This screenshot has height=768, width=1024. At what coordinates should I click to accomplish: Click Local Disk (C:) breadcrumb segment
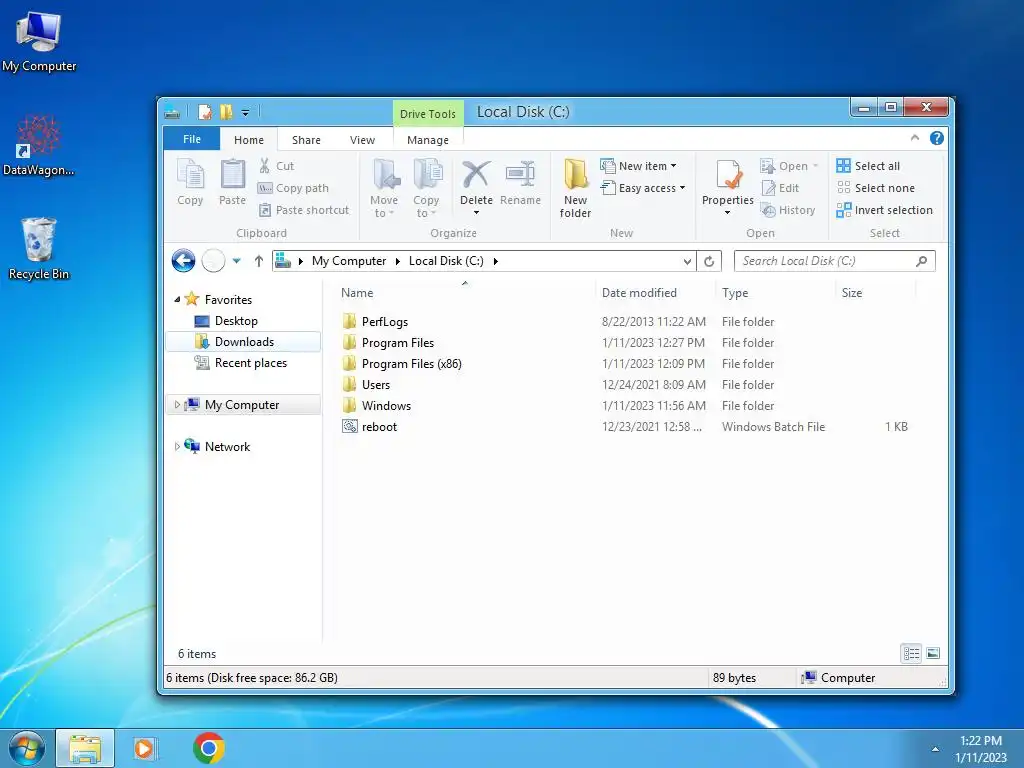click(446, 261)
